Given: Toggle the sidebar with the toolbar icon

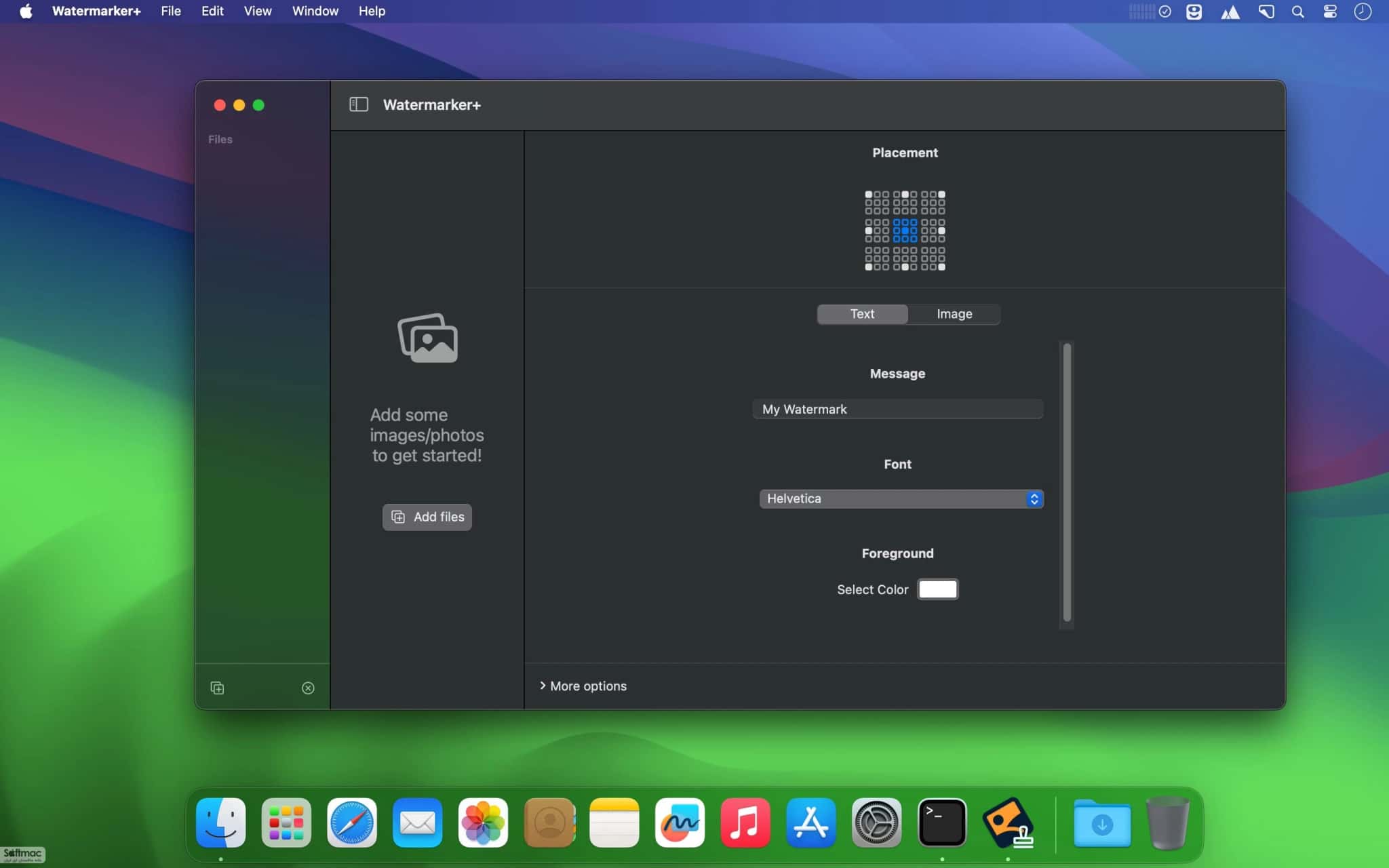Looking at the screenshot, I should (x=359, y=104).
